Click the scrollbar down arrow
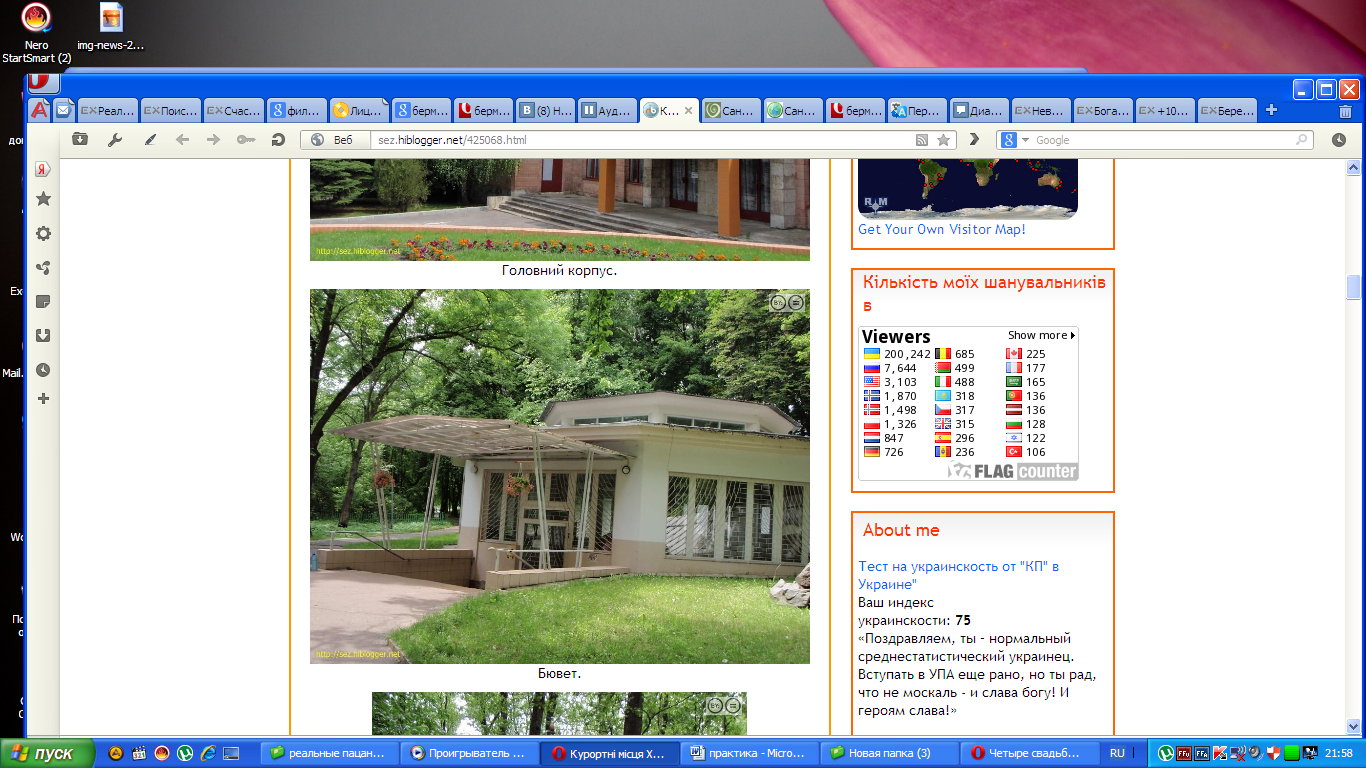 [1353, 727]
